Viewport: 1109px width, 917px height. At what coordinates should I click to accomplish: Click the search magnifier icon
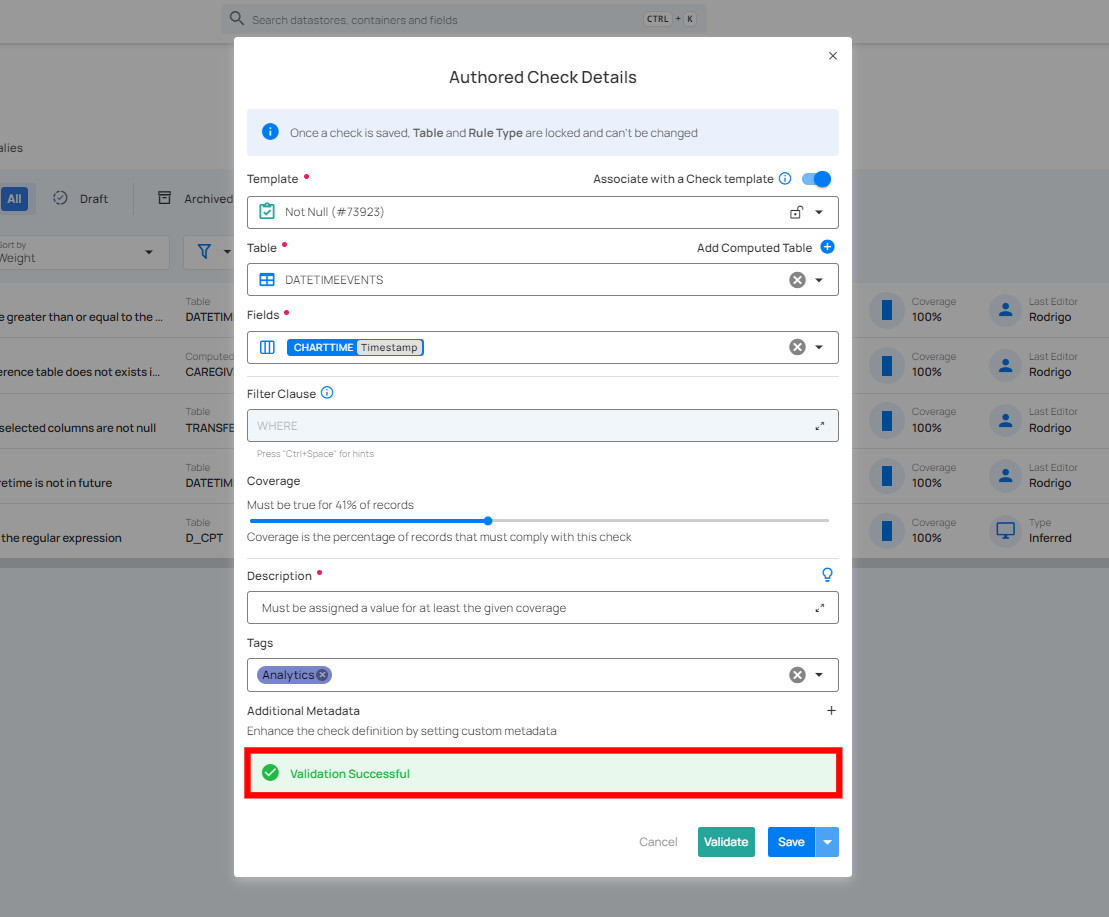coord(237,18)
